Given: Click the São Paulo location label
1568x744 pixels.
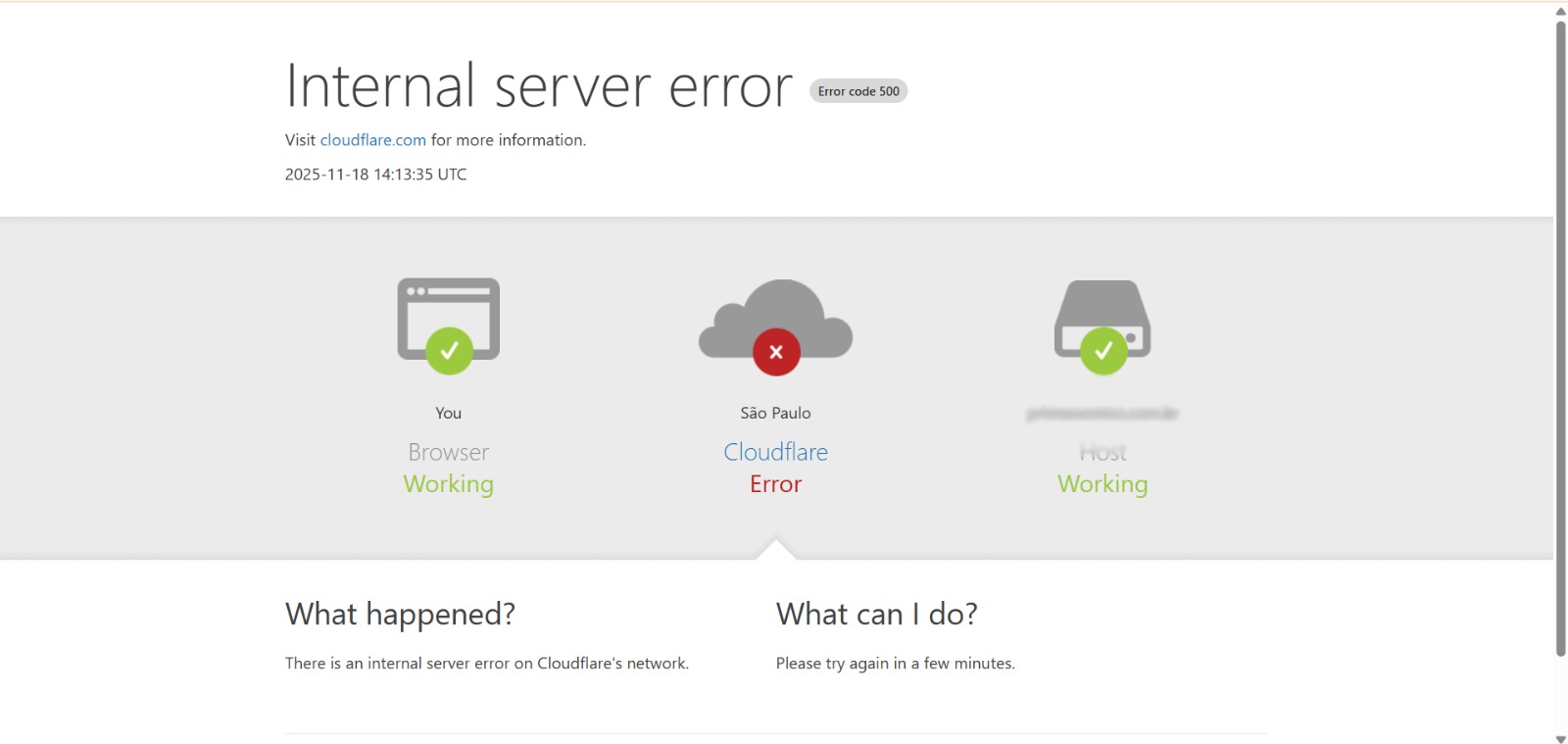Looking at the screenshot, I should (775, 414).
